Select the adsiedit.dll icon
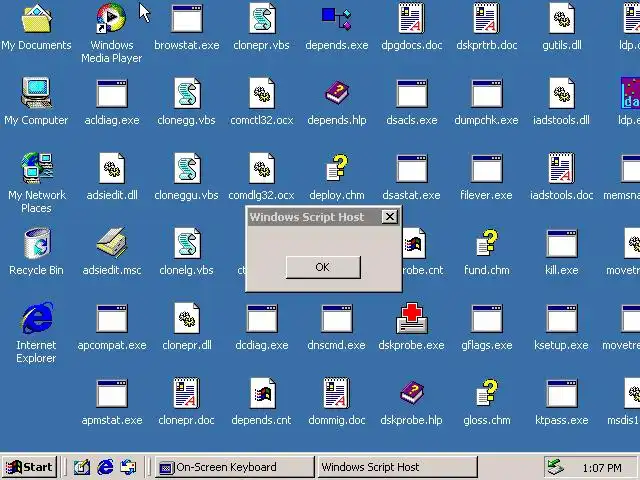640x480 pixels. pos(112,168)
